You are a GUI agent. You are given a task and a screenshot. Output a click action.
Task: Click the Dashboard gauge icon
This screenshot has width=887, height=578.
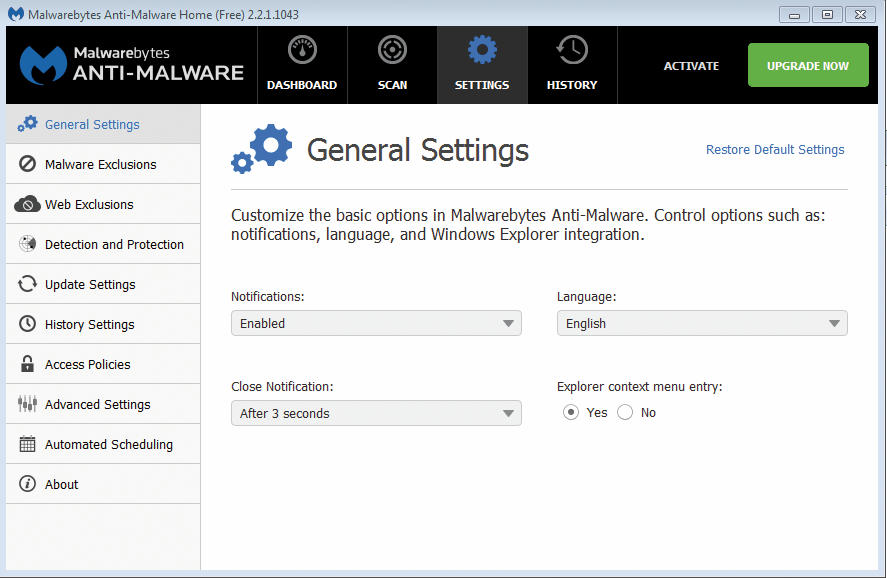click(302, 50)
